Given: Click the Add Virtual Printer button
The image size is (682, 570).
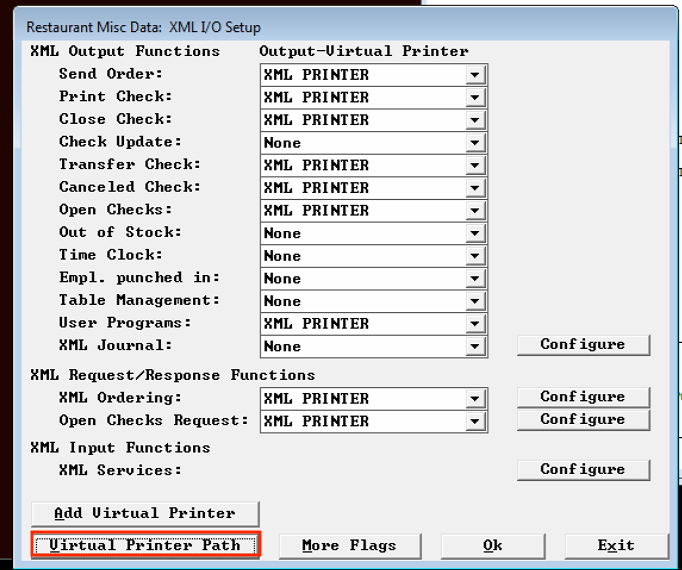Looking at the screenshot, I should point(145,513).
